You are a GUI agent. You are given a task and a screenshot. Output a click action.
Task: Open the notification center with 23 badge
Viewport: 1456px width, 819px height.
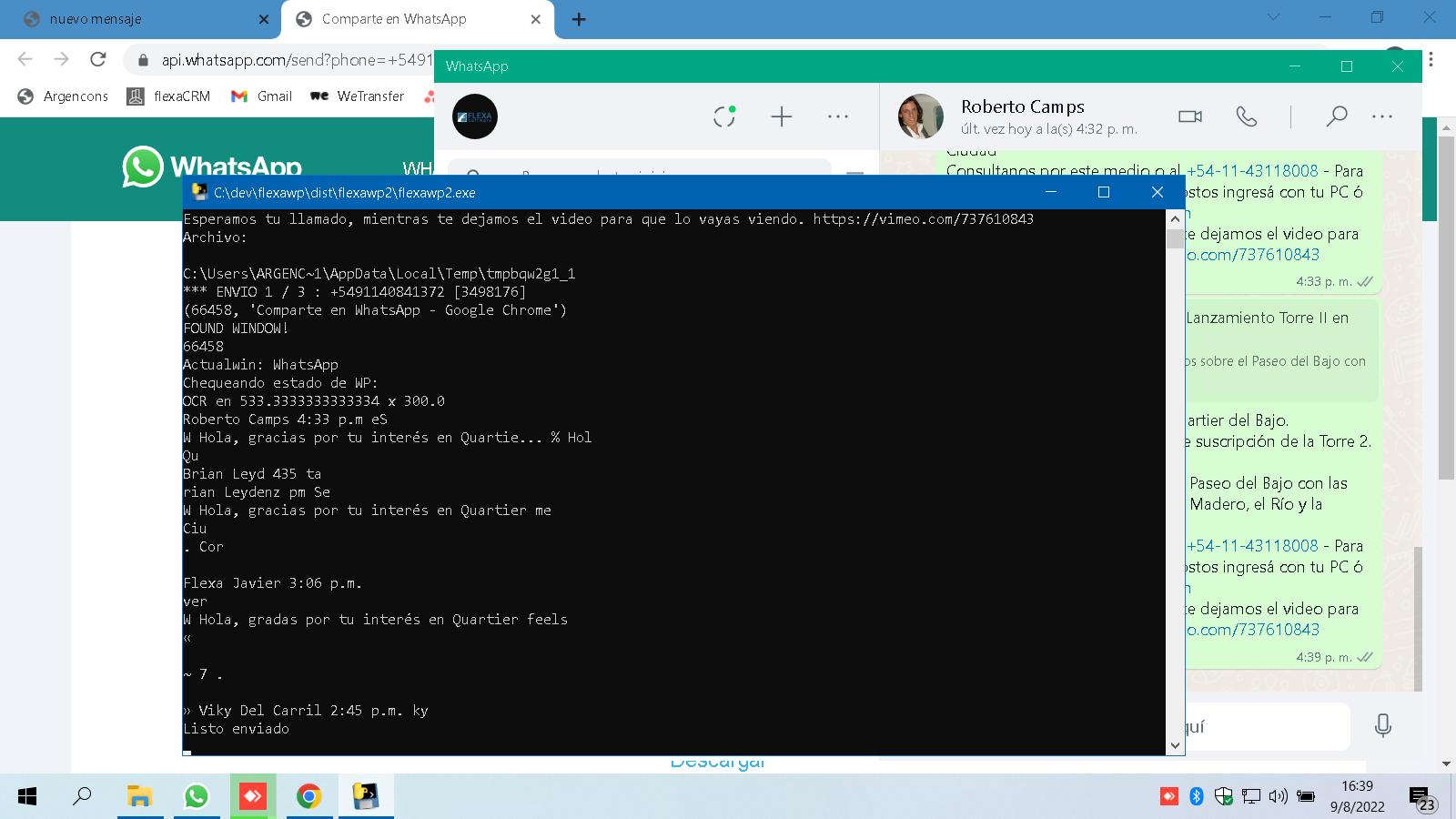click(1422, 798)
